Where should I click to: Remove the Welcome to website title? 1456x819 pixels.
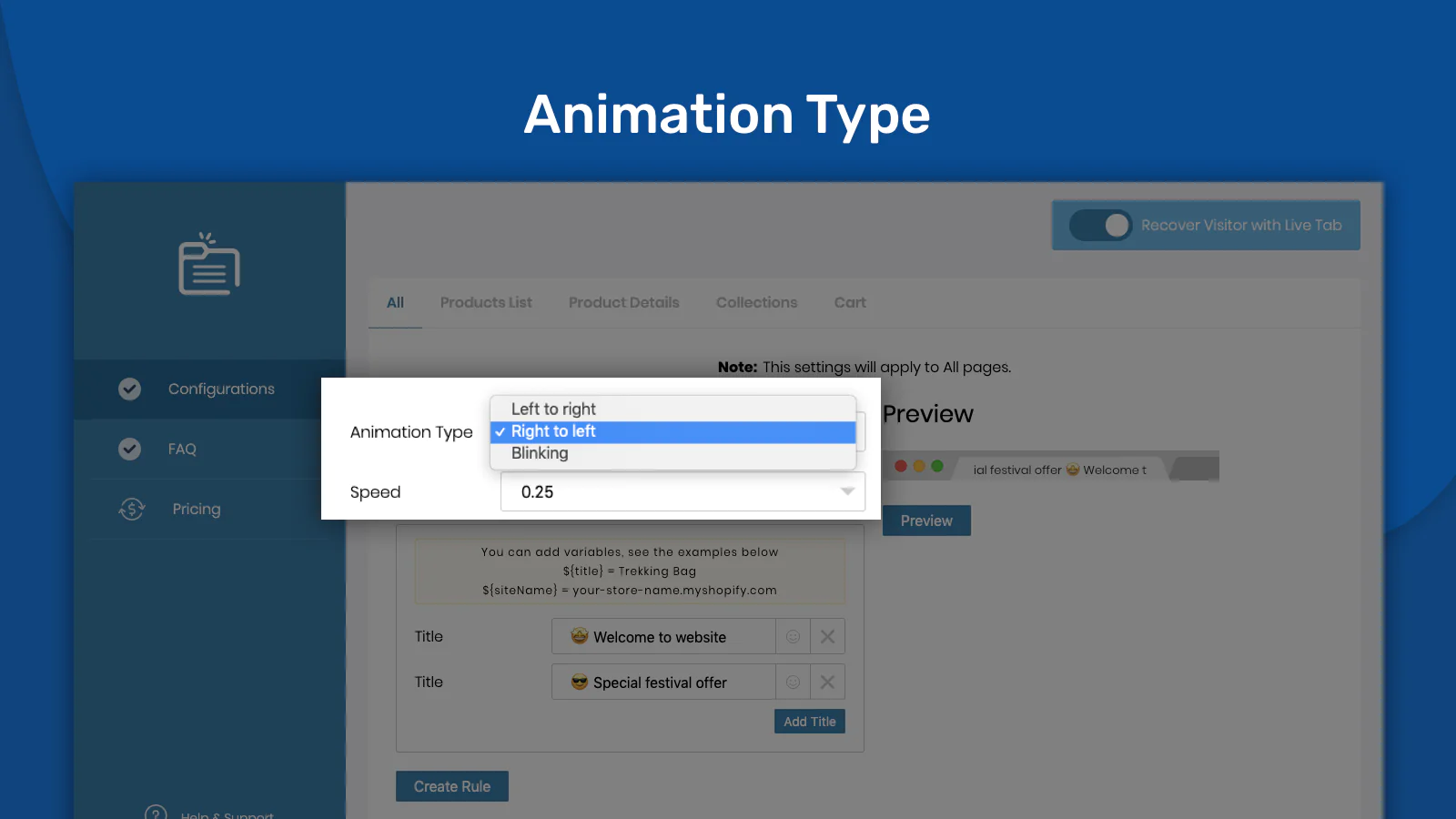(827, 637)
